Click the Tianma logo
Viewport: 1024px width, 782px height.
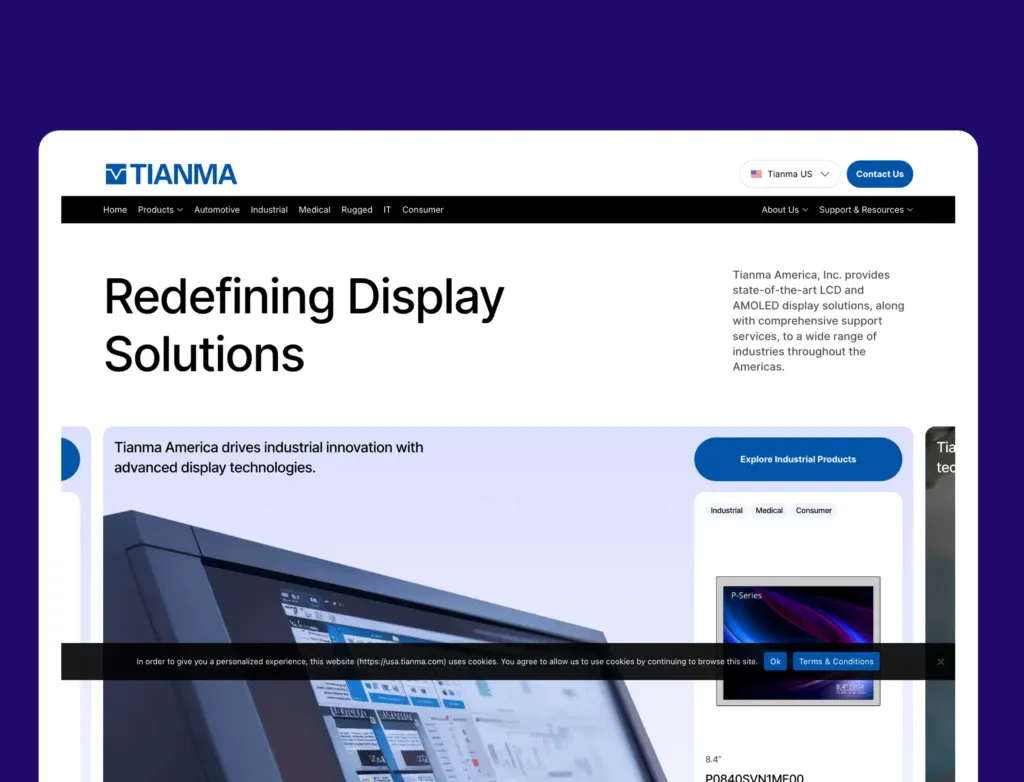pyautogui.click(x=171, y=174)
